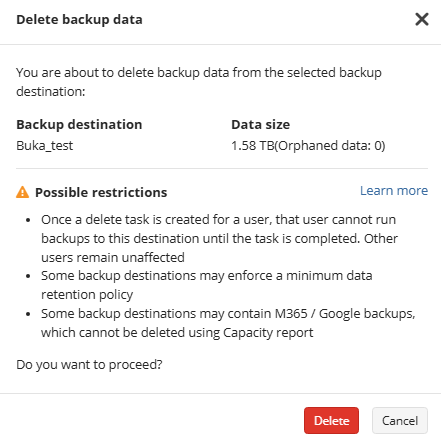Click the Backup destination column header
The width and height of the screenshot is (441, 446).
[79, 125]
